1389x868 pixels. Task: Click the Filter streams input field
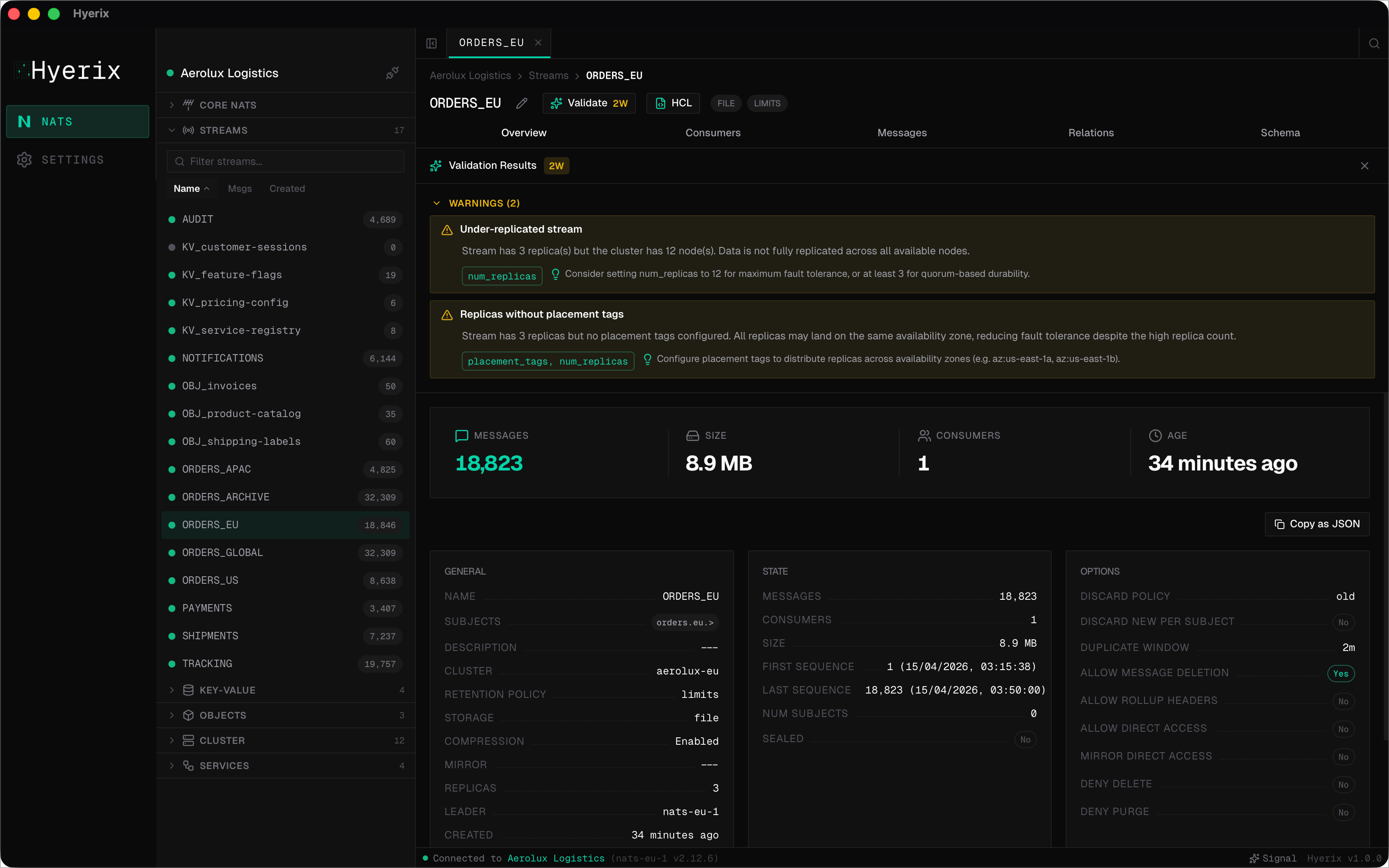pos(285,161)
